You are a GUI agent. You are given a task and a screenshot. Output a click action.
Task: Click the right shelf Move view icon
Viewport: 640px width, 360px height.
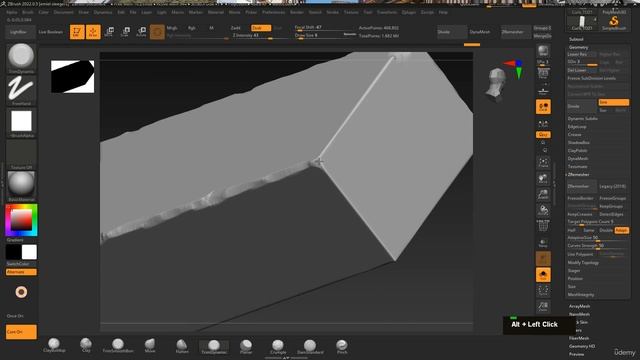tap(543, 178)
